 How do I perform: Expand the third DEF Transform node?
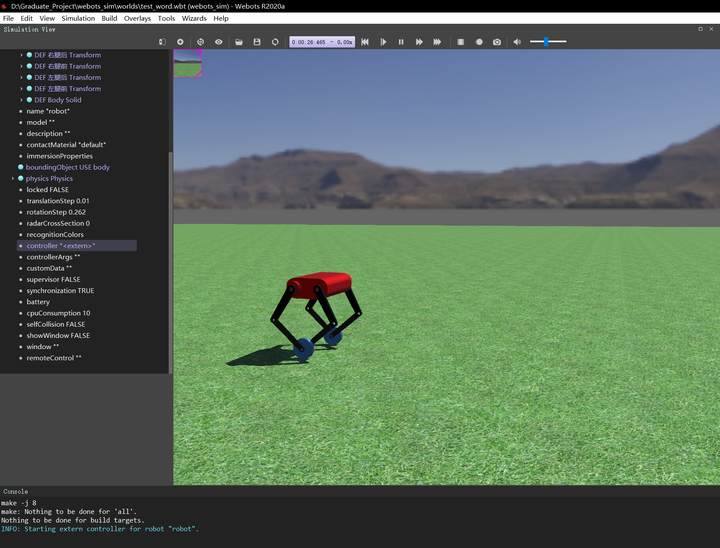(x=21, y=77)
